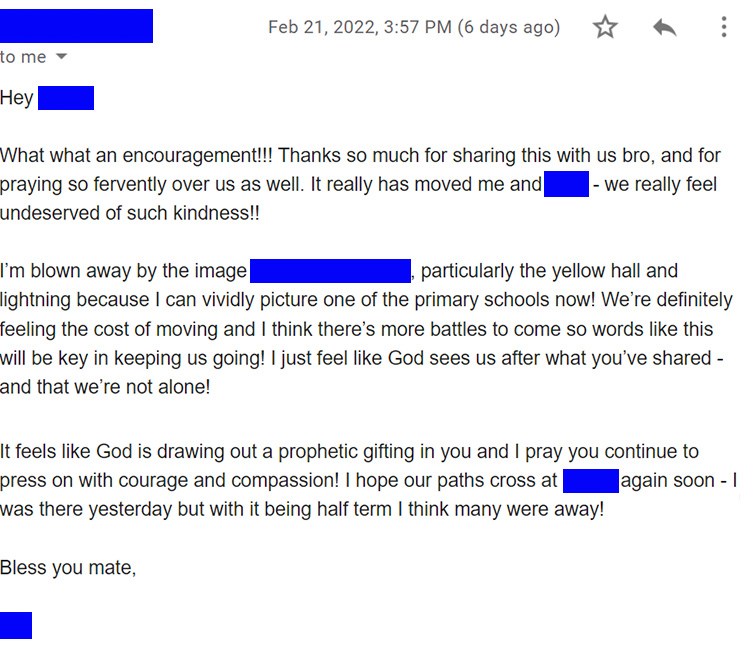The image size is (750, 654).
Task: Click the redacted sender name at top
Action: tap(76, 26)
